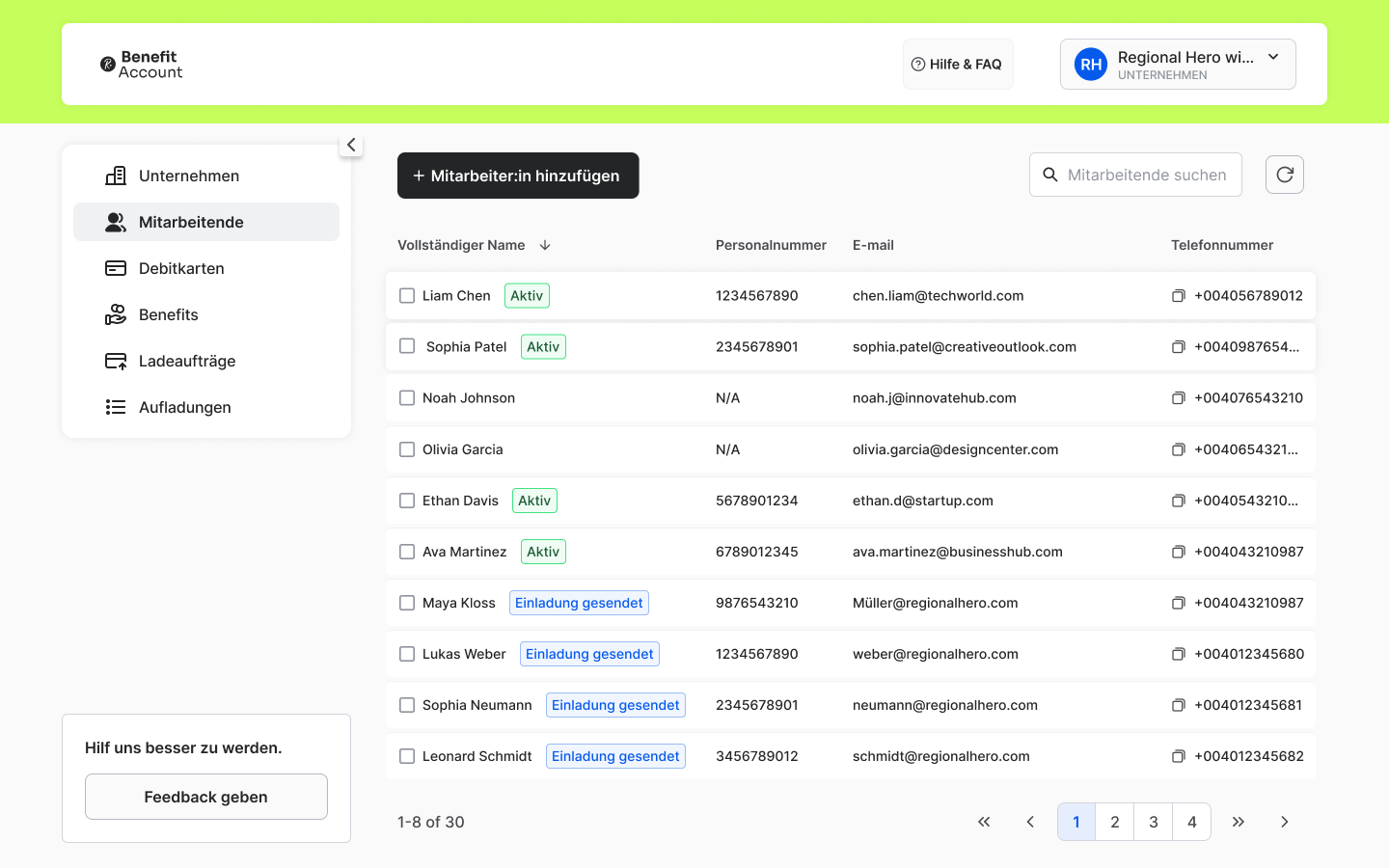Tick the checkbox for Sophia Patel
This screenshot has width=1389, height=868.
pyautogui.click(x=407, y=346)
